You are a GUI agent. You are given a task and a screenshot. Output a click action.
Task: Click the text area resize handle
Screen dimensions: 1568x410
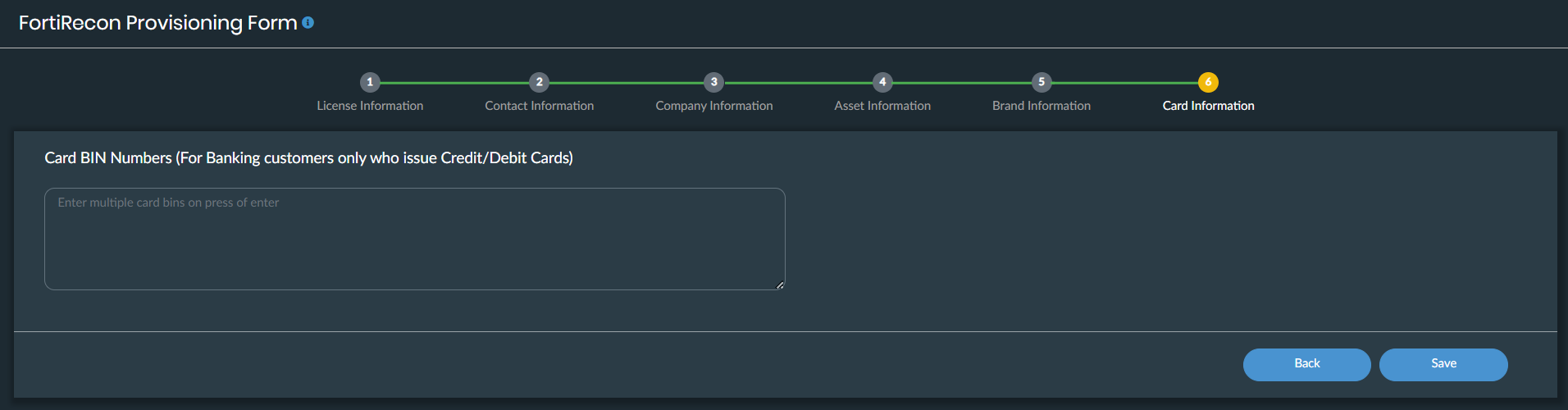[x=780, y=285]
